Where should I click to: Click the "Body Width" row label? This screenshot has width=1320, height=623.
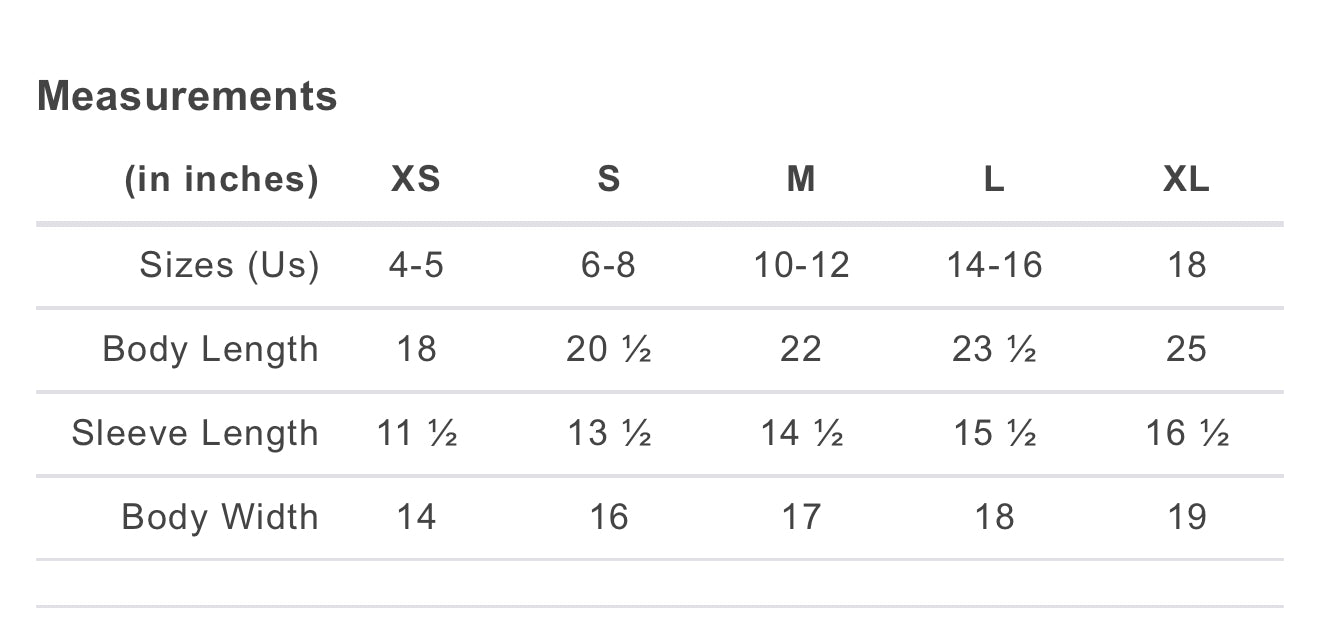[x=220, y=517]
